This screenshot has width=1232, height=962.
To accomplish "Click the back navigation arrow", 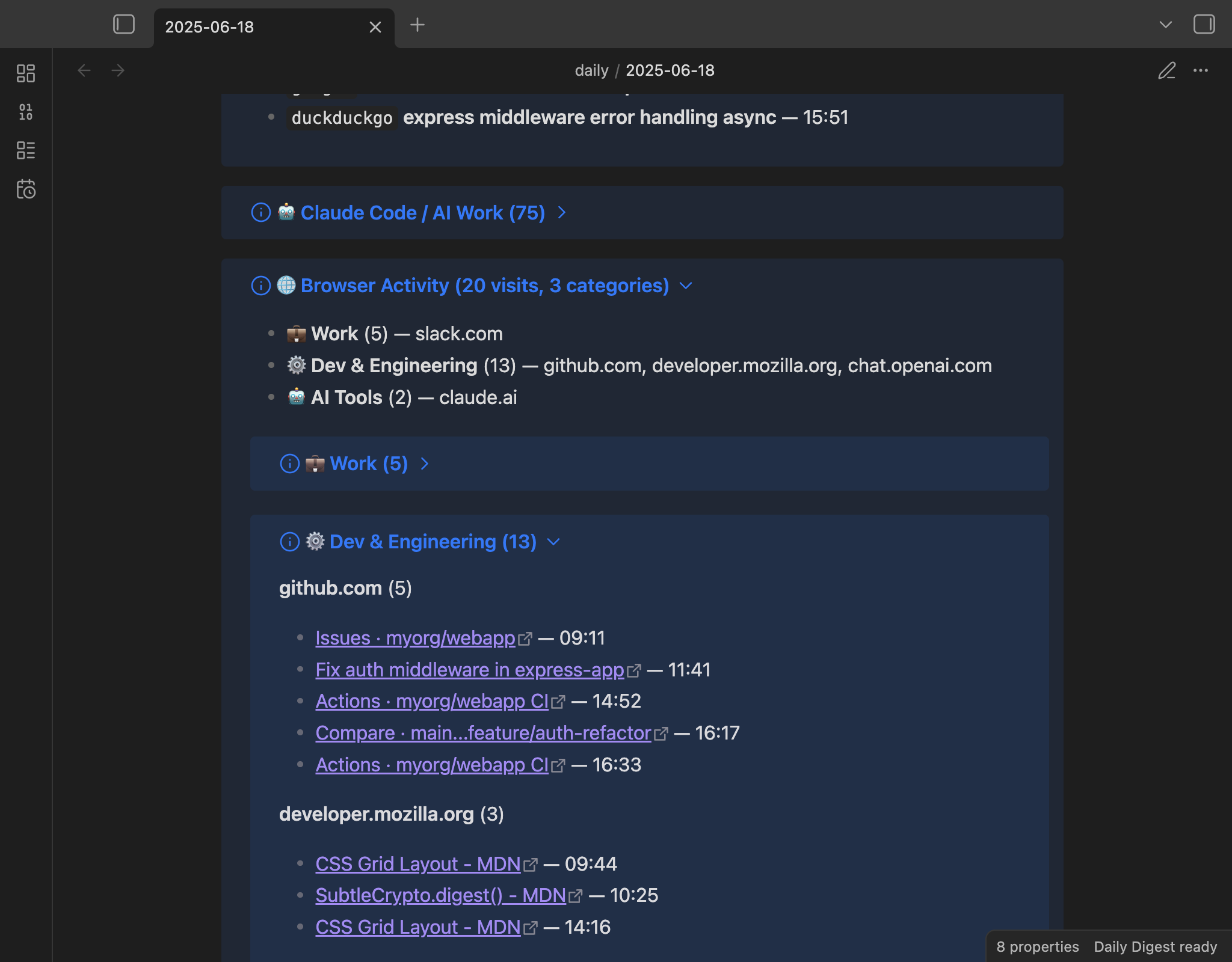I will click(x=85, y=70).
